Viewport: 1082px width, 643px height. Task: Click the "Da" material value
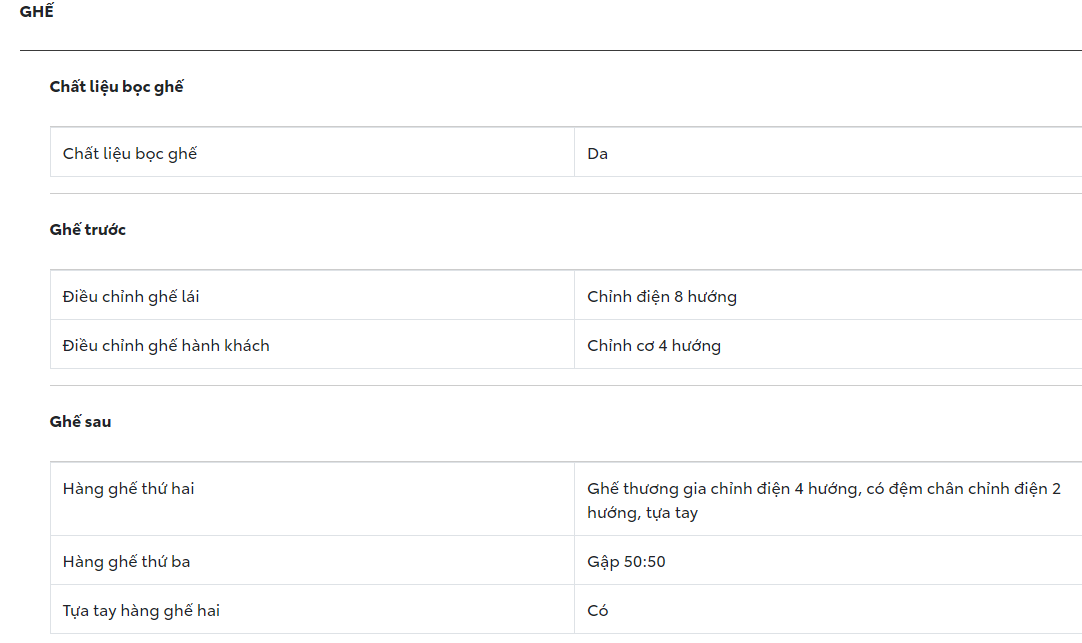(x=598, y=154)
